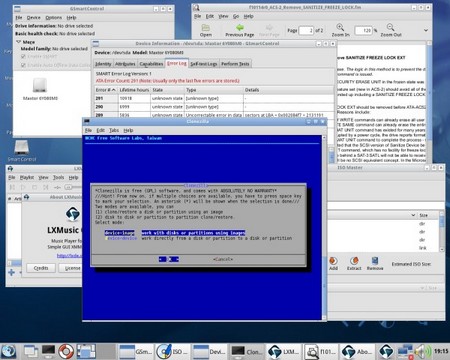Switch to GSmartControl taskbar entry
This screenshot has height=360, width=450.
[135, 352]
